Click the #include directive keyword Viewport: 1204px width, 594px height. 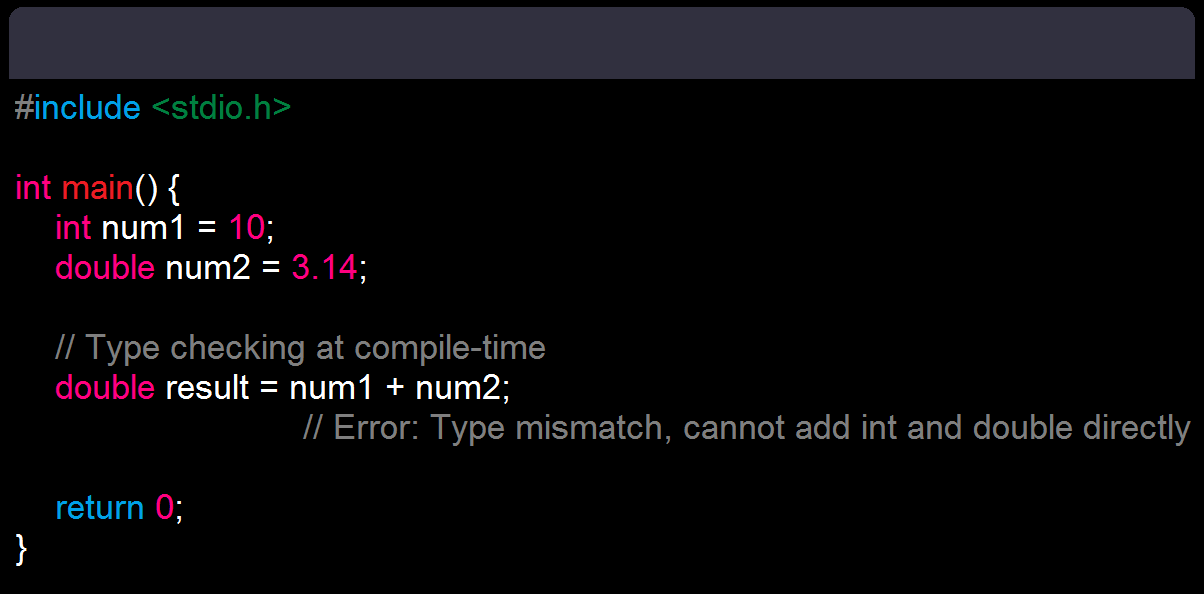(78, 107)
